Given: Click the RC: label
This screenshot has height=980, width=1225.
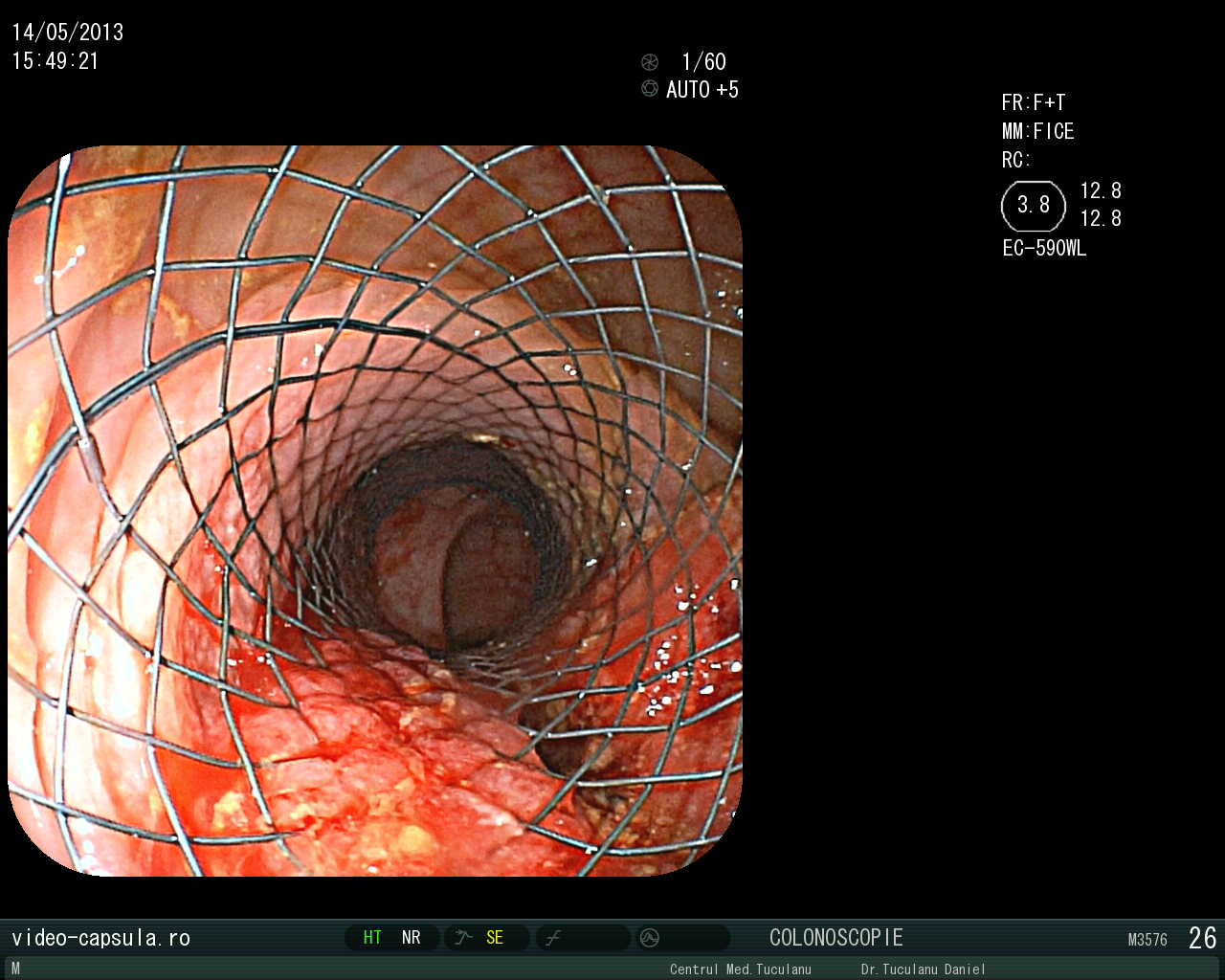Looking at the screenshot, I should pos(1016,160).
